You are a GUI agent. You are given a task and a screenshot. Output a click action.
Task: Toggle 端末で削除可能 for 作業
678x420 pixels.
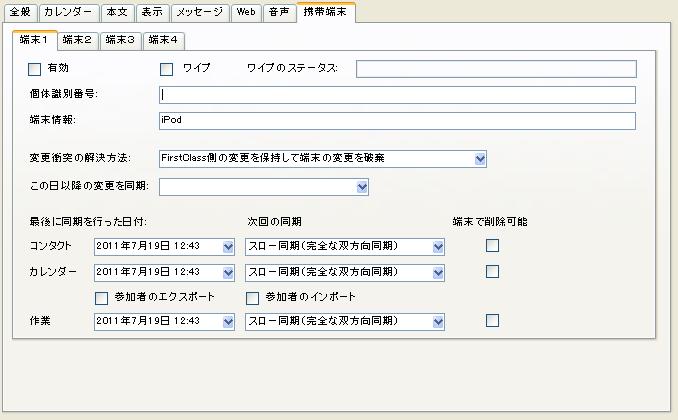[493, 321]
